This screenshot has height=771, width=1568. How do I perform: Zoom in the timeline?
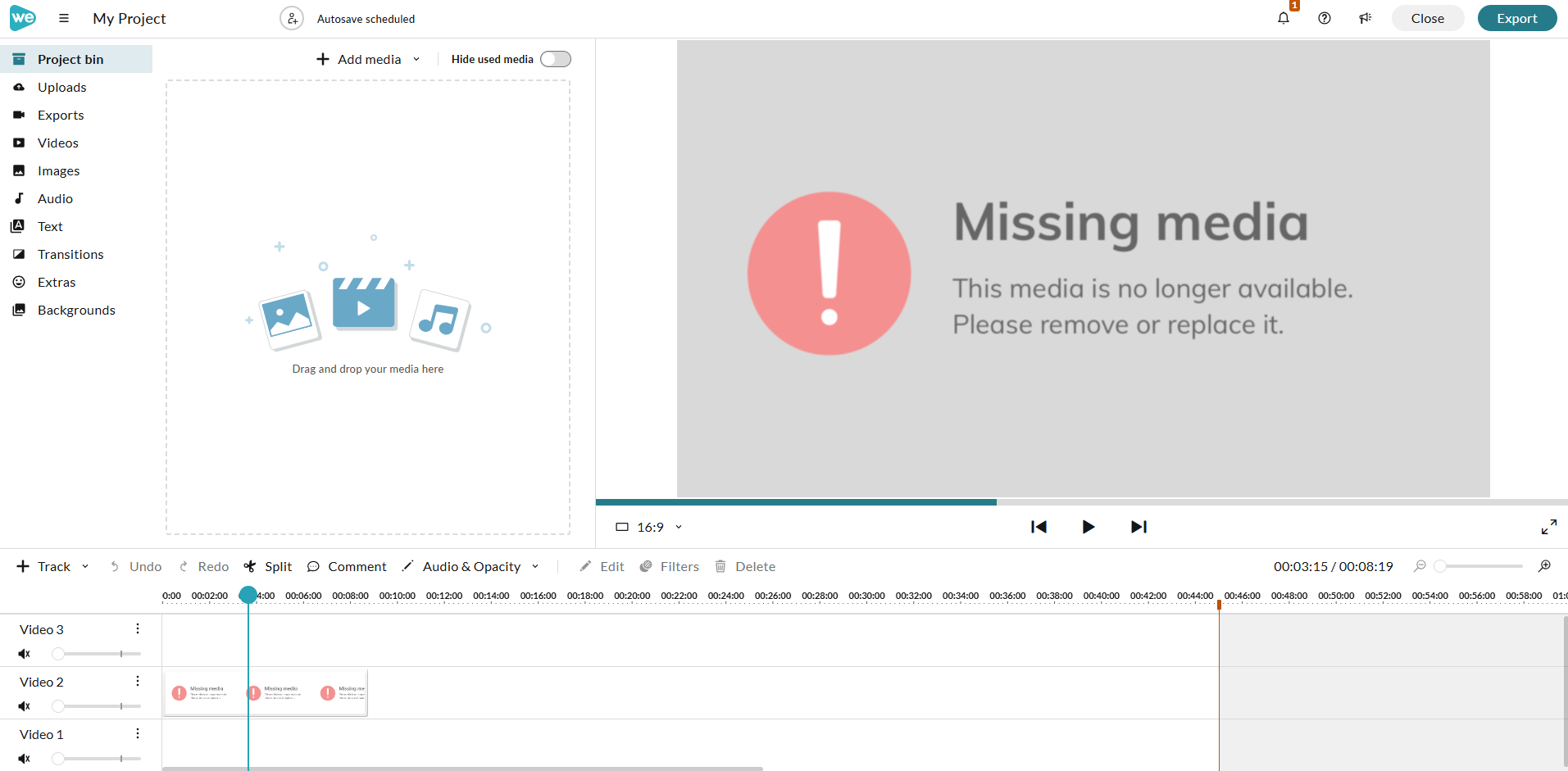[1544, 566]
